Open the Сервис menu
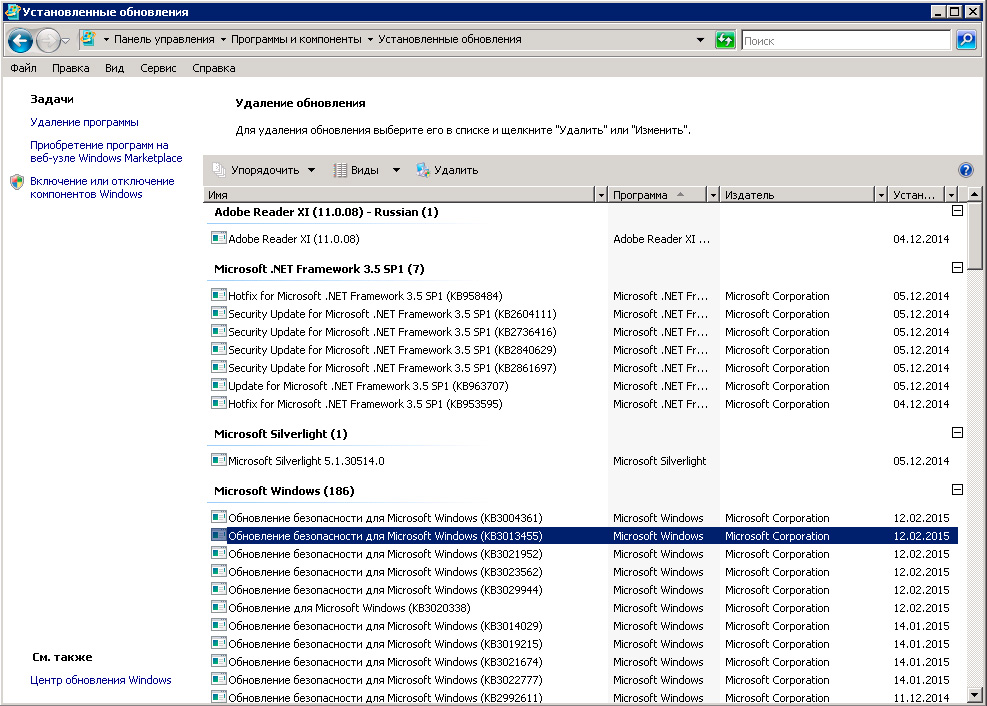987x706 pixels. tap(158, 68)
